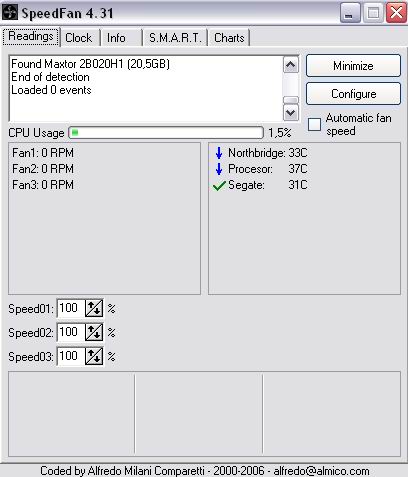Viewport: 408px width, 477px height.
Task: Click the Minimize button in the panel
Action: (x=353, y=66)
